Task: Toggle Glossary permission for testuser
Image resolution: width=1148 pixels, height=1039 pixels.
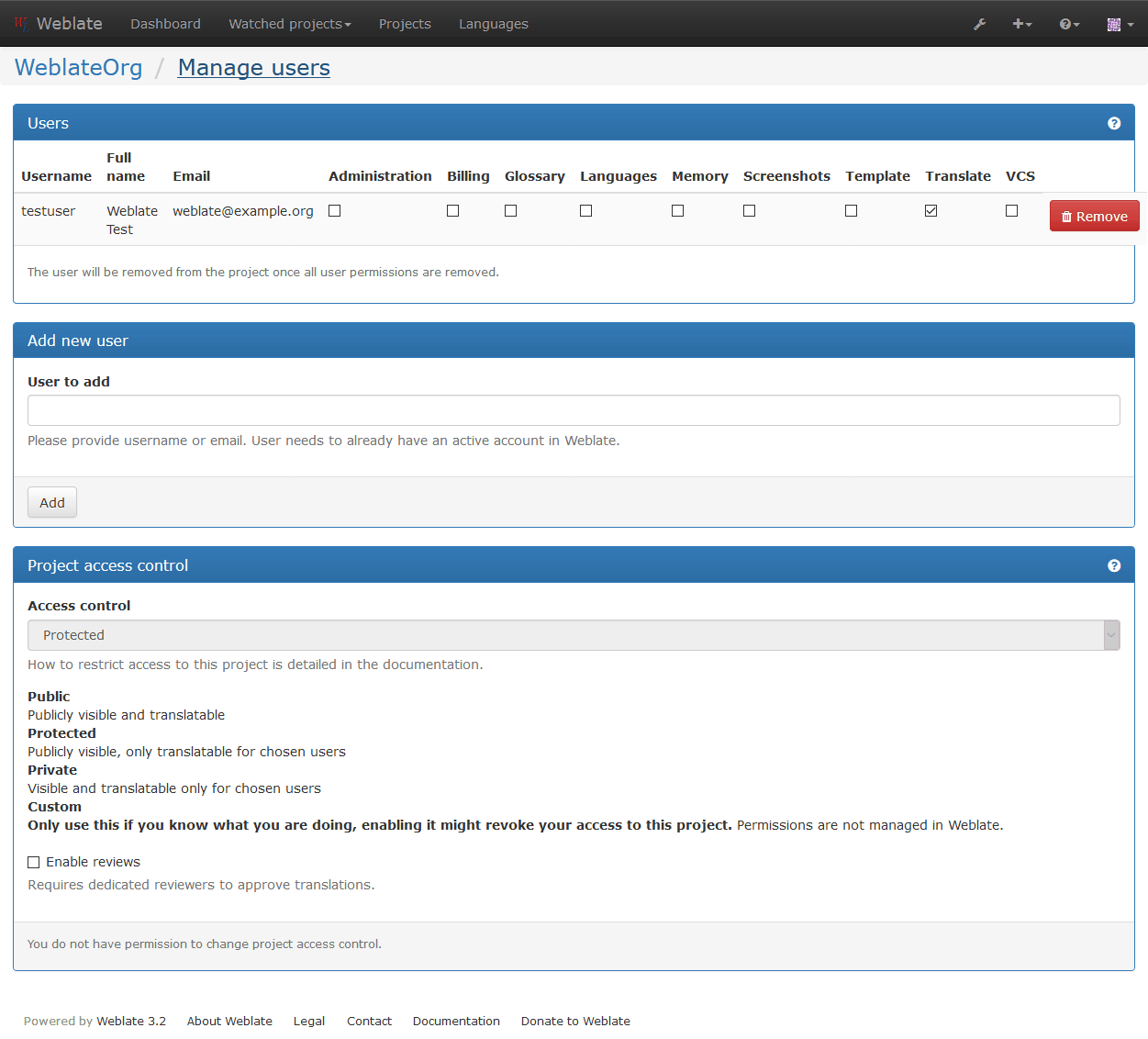Action: [511, 211]
